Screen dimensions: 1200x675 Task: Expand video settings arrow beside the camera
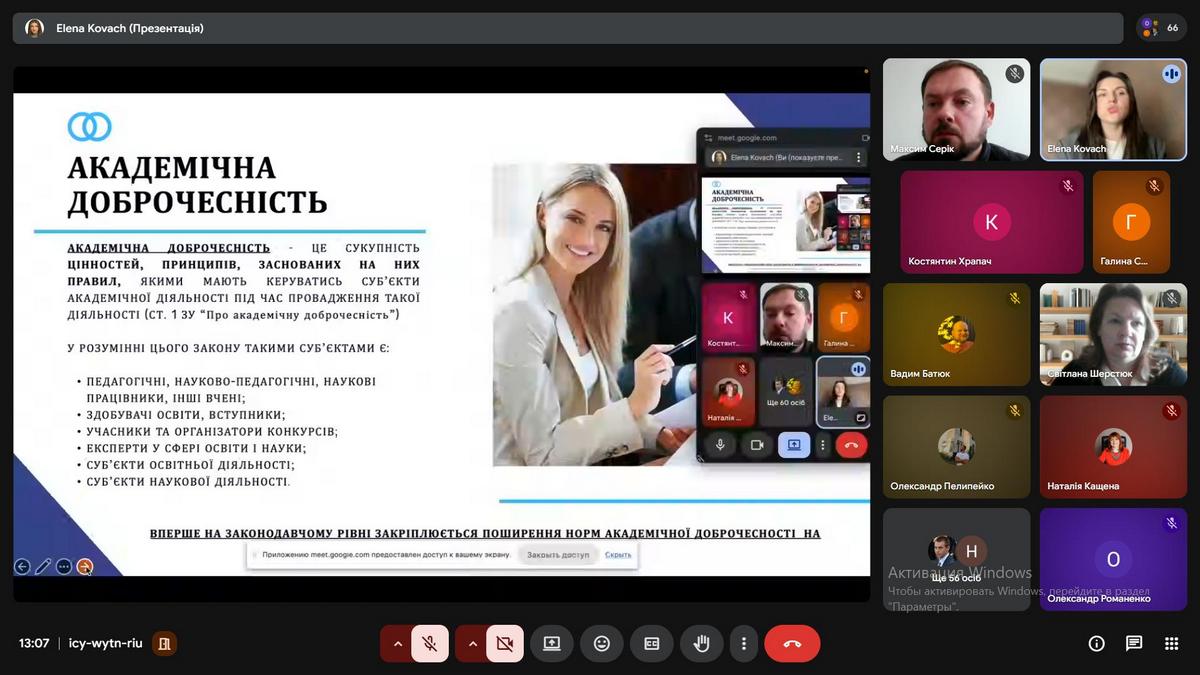tap(473, 644)
